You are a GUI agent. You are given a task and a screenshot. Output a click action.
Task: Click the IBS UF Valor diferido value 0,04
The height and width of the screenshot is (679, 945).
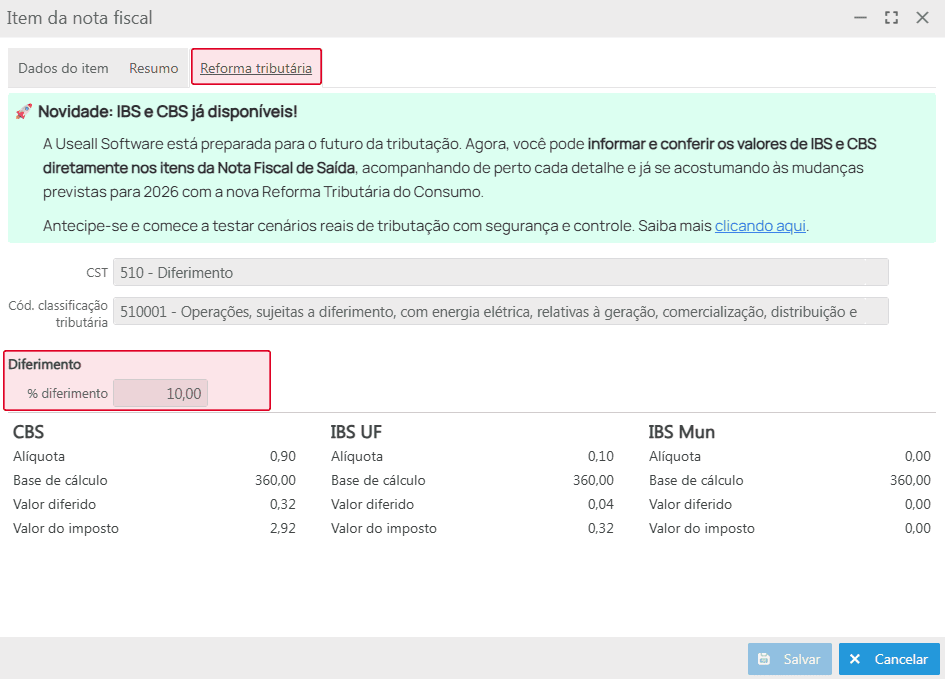click(x=600, y=504)
